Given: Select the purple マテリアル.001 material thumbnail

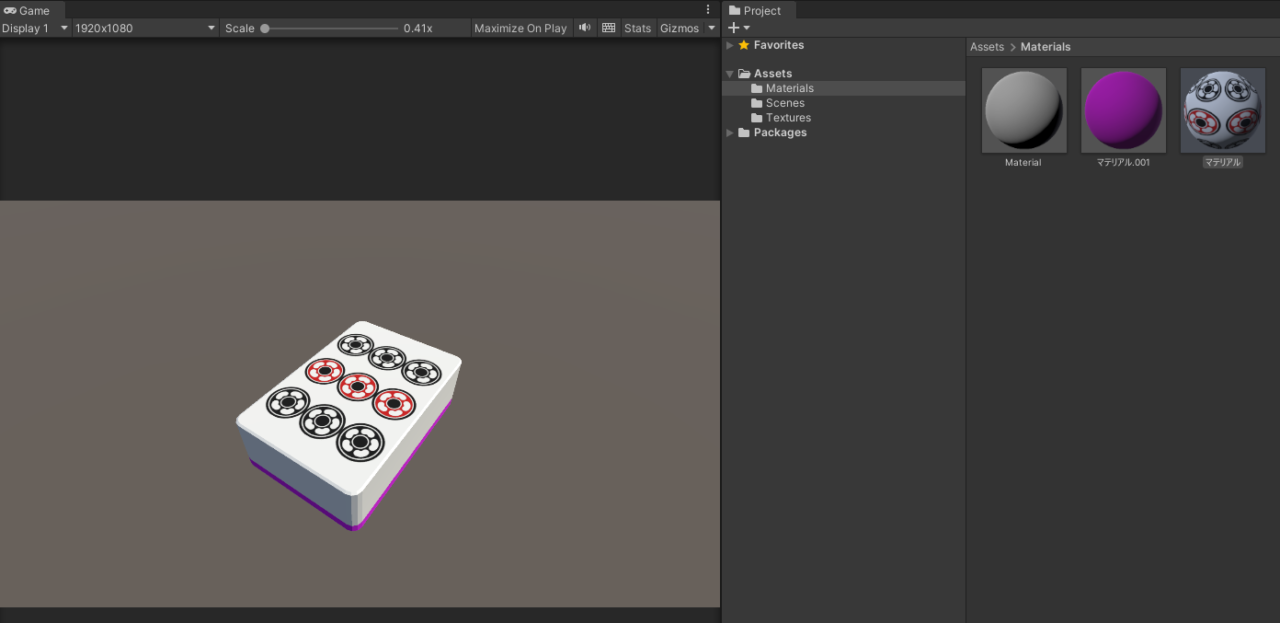Looking at the screenshot, I should (1123, 110).
